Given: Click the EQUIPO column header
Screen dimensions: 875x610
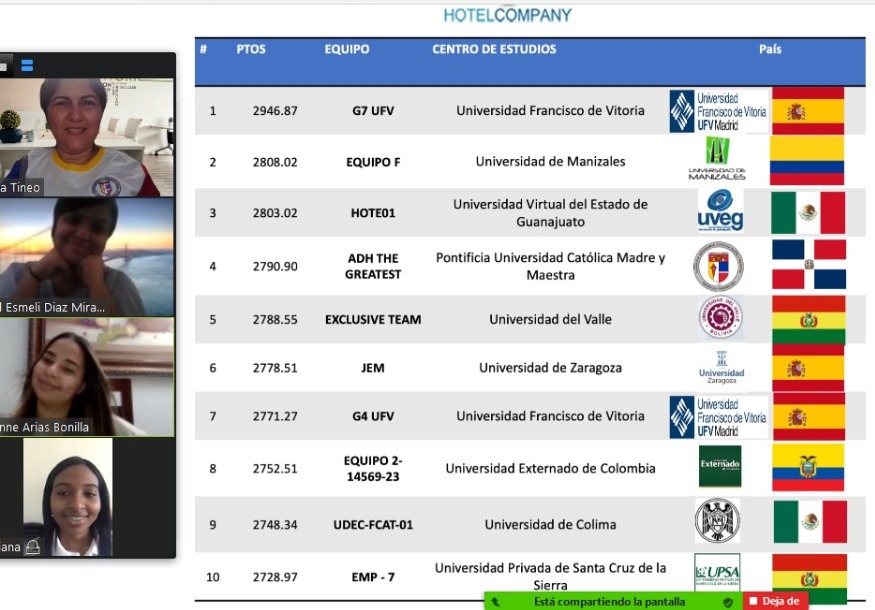Looking at the screenshot, I should coord(347,49).
